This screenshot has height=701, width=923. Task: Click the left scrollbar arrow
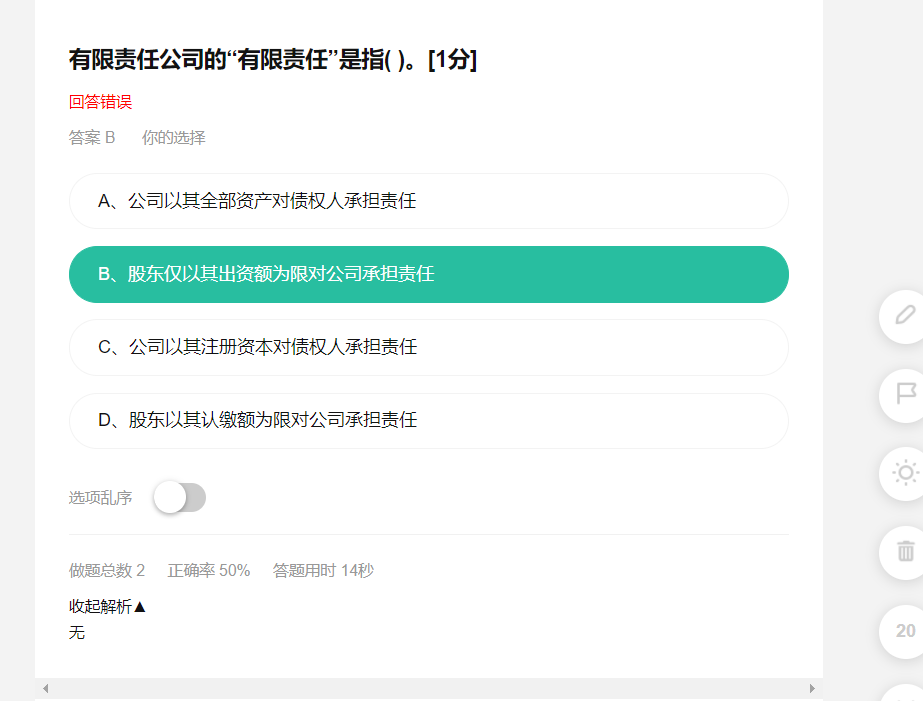(x=45, y=688)
